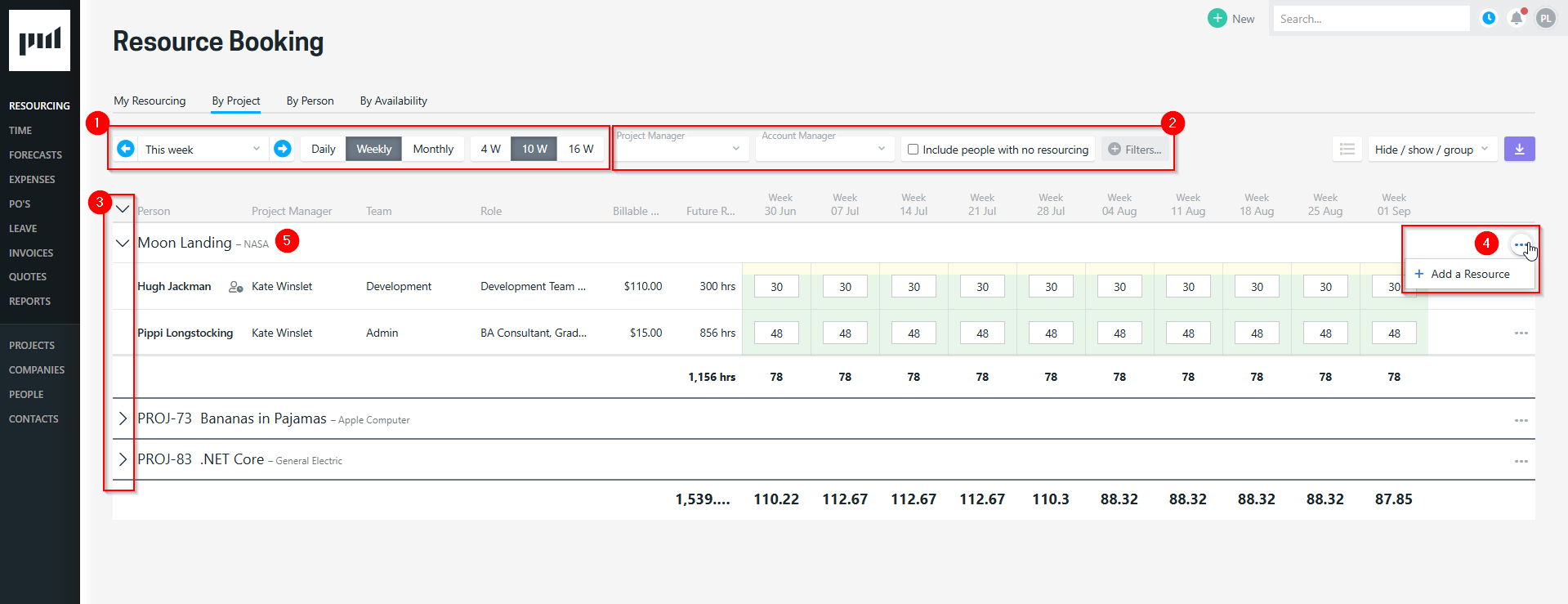1568x604 pixels.
Task: Click the green plus New icon
Action: pyautogui.click(x=1217, y=18)
